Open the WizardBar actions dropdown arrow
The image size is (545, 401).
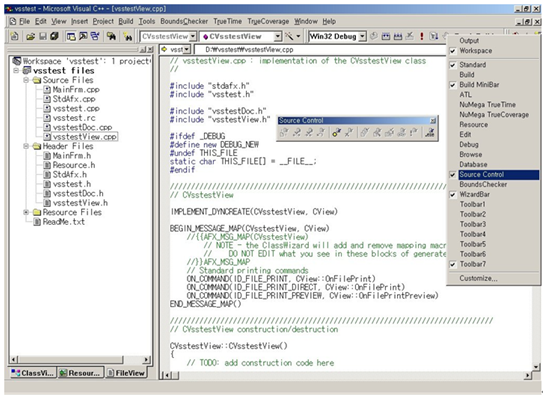point(298,36)
